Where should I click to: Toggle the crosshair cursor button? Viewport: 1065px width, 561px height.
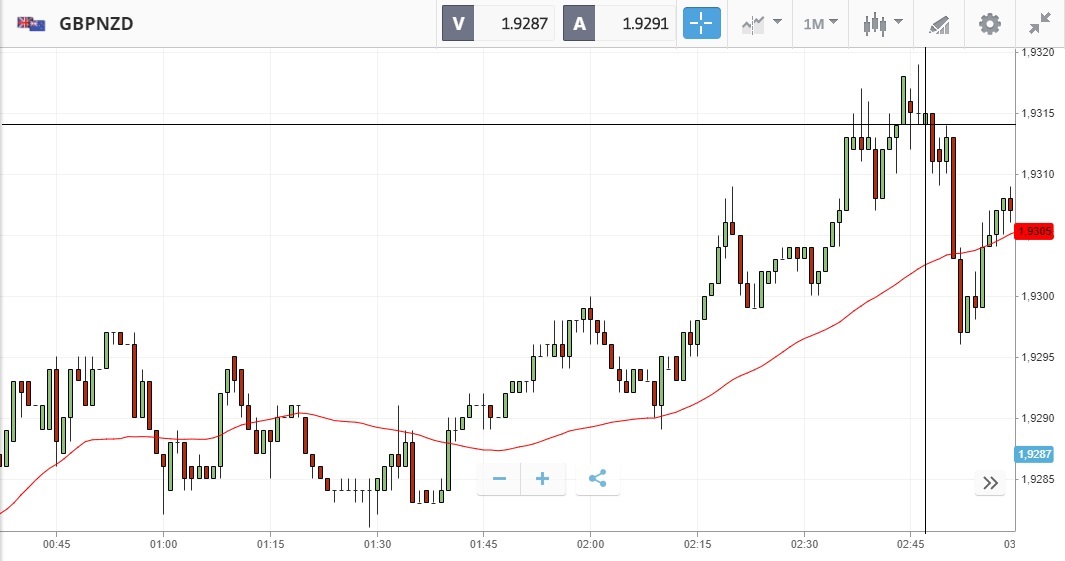tap(702, 23)
